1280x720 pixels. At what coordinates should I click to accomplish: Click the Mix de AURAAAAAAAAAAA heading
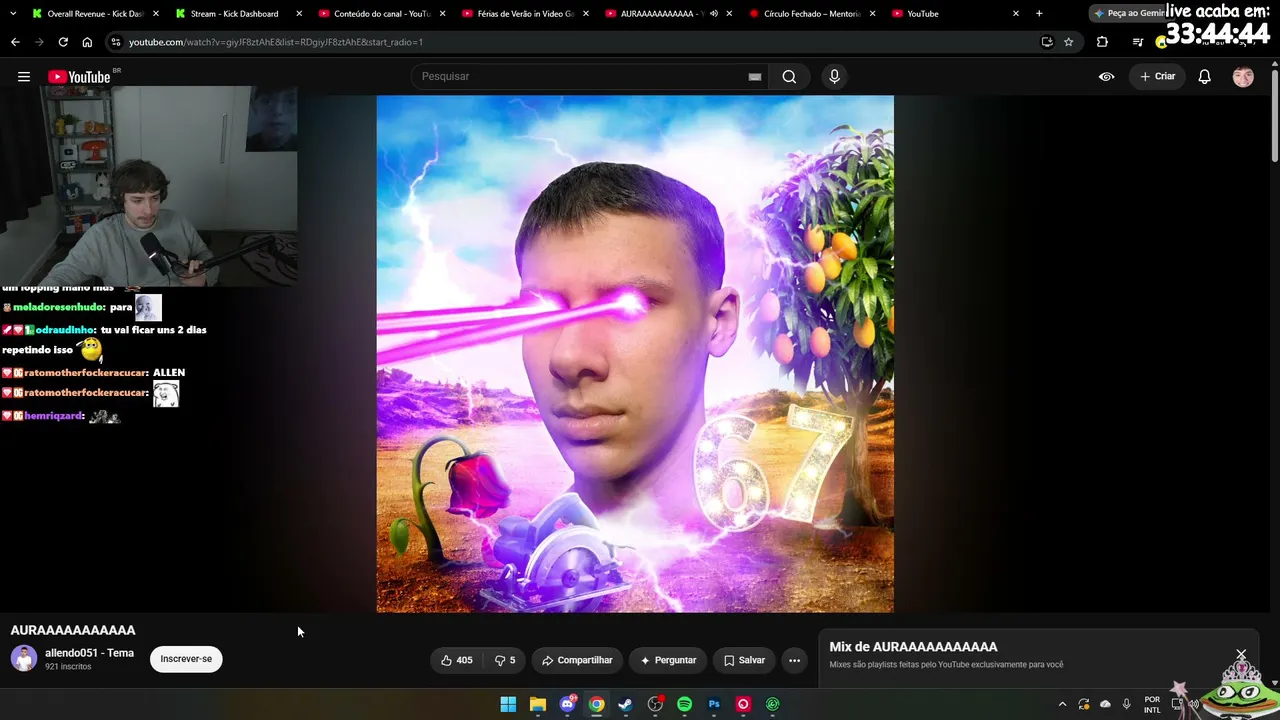click(913, 647)
